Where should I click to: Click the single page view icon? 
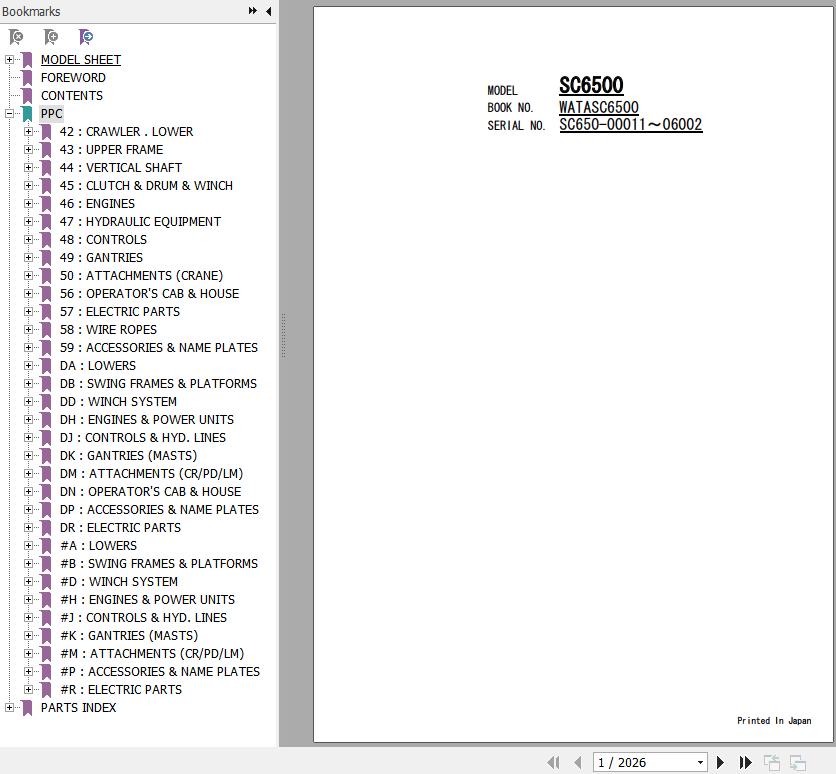coord(771,762)
